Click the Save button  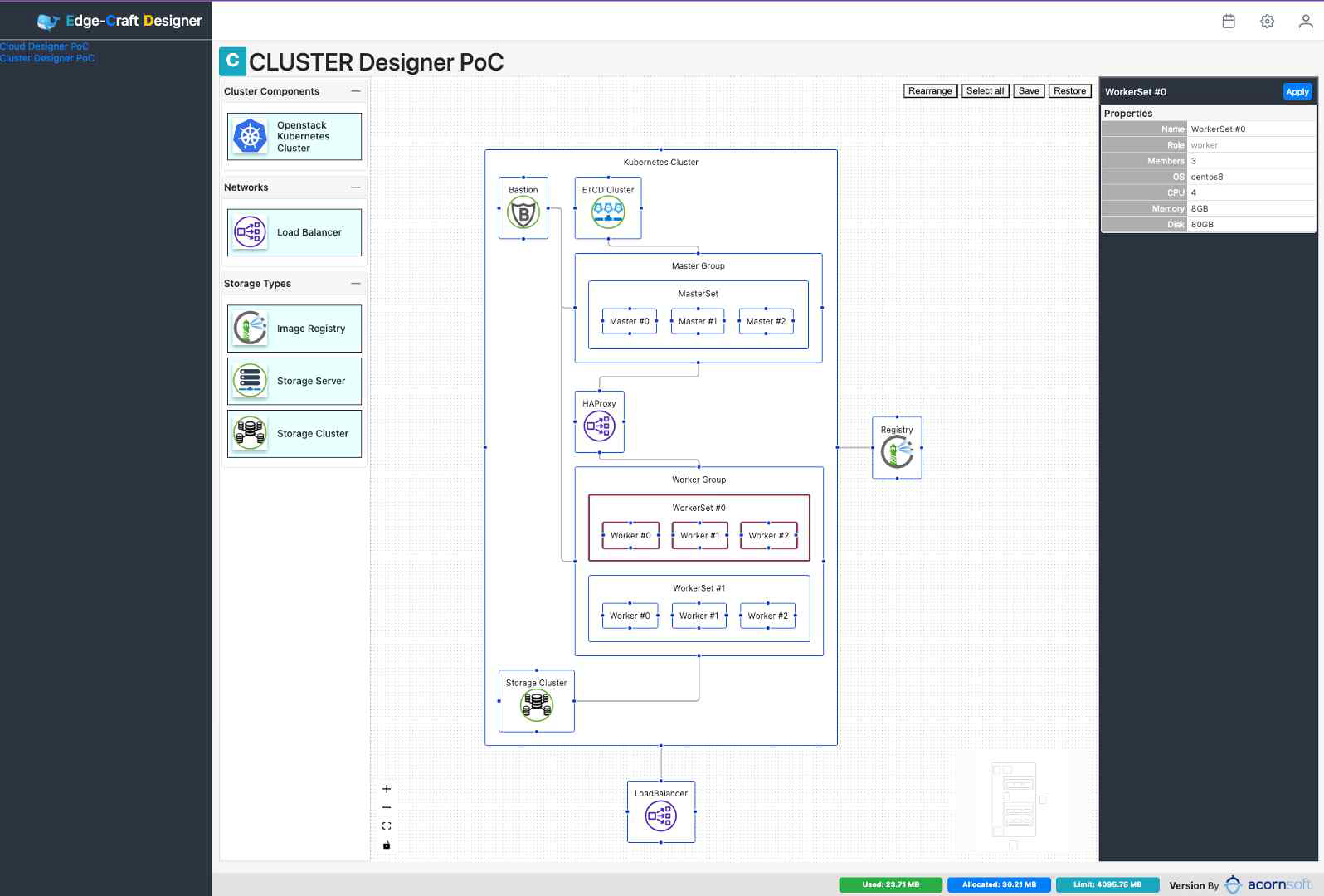pos(1029,91)
